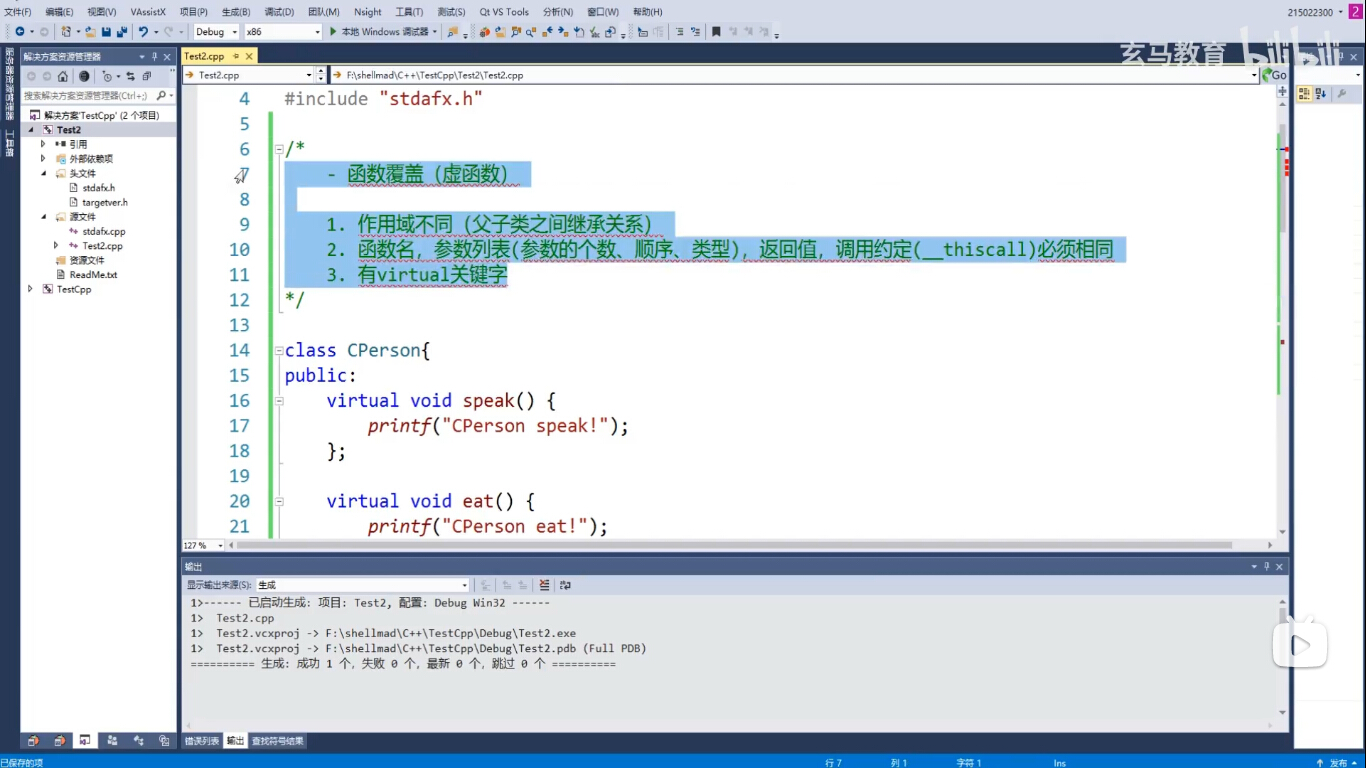Open the Debug configuration dropdown
The image size is (1366, 768).
click(x=216, y=32)
